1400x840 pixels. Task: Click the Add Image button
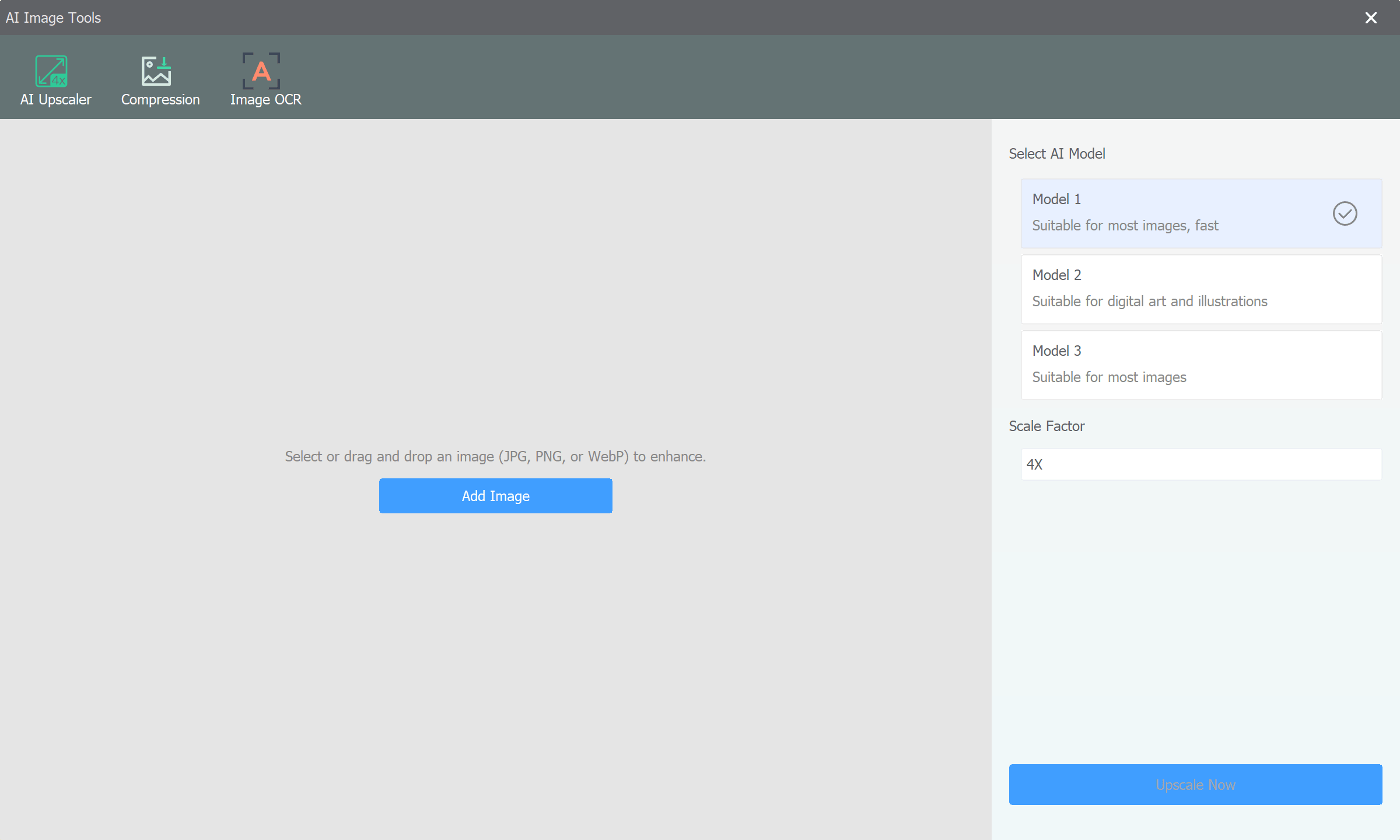pyautogui.click(x=495, y=496)
